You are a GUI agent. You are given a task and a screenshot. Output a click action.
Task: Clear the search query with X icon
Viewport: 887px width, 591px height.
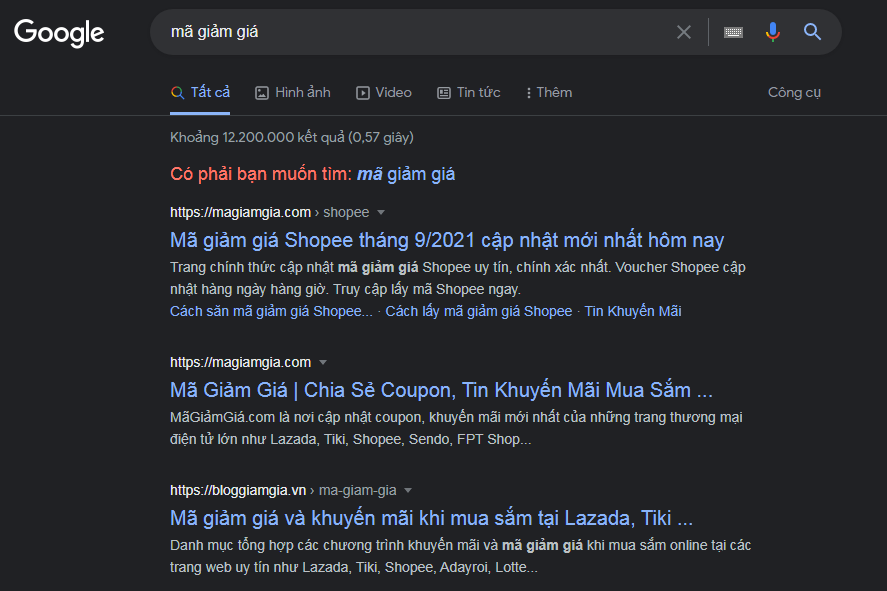684,32
